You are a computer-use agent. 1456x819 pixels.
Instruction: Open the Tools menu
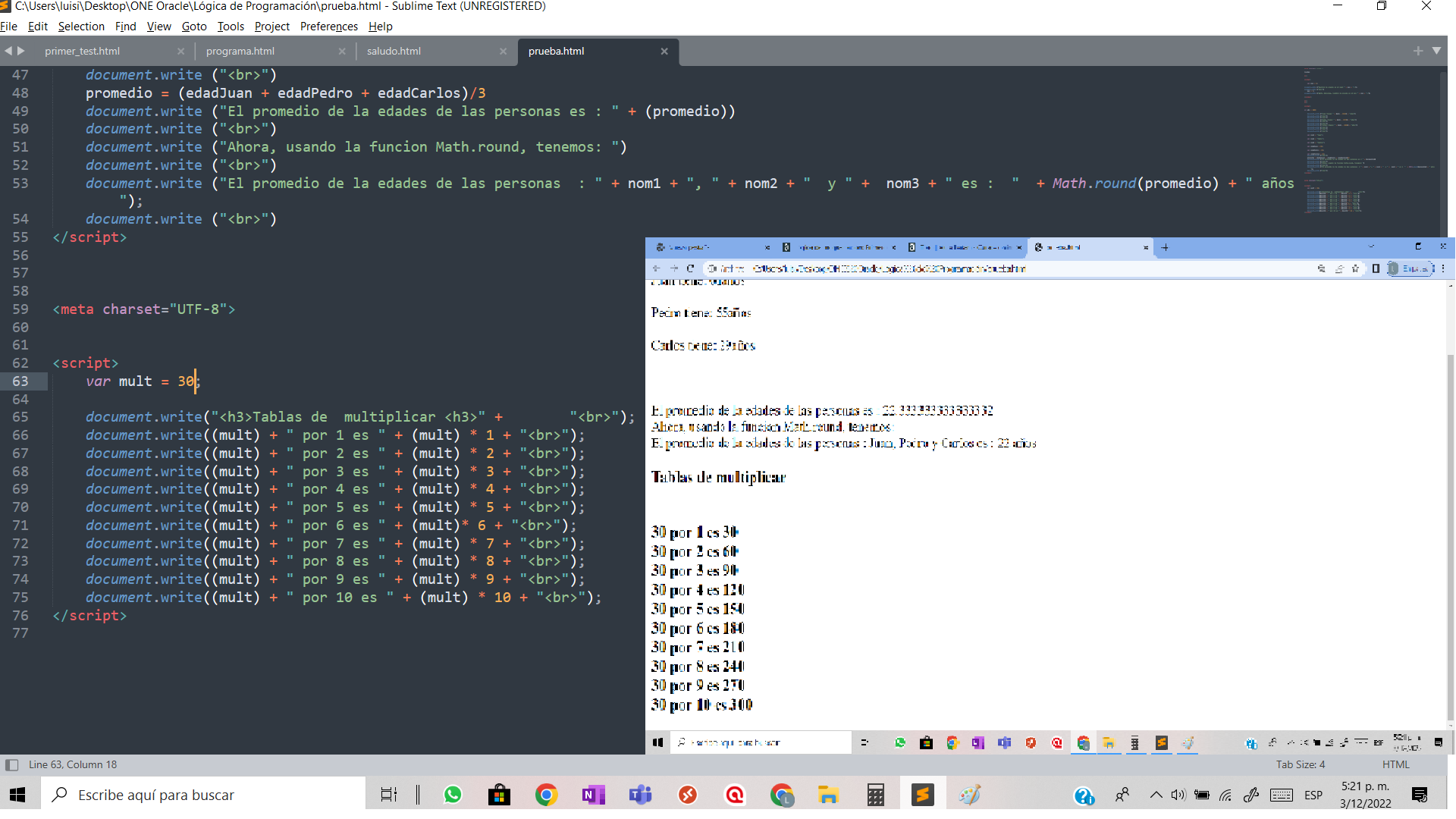(x=231, y=27)
